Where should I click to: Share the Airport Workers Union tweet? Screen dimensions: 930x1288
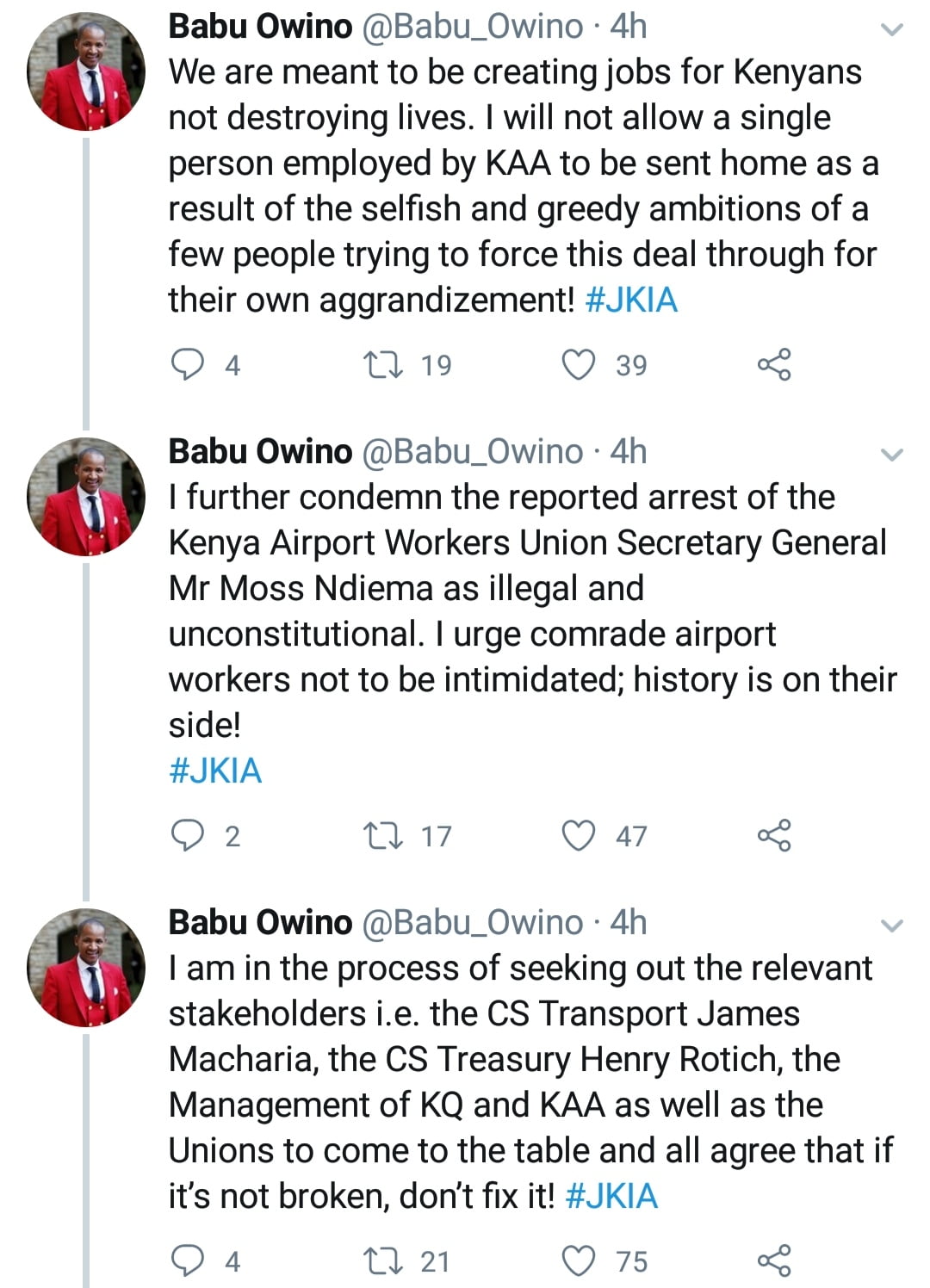click(773, 835)
